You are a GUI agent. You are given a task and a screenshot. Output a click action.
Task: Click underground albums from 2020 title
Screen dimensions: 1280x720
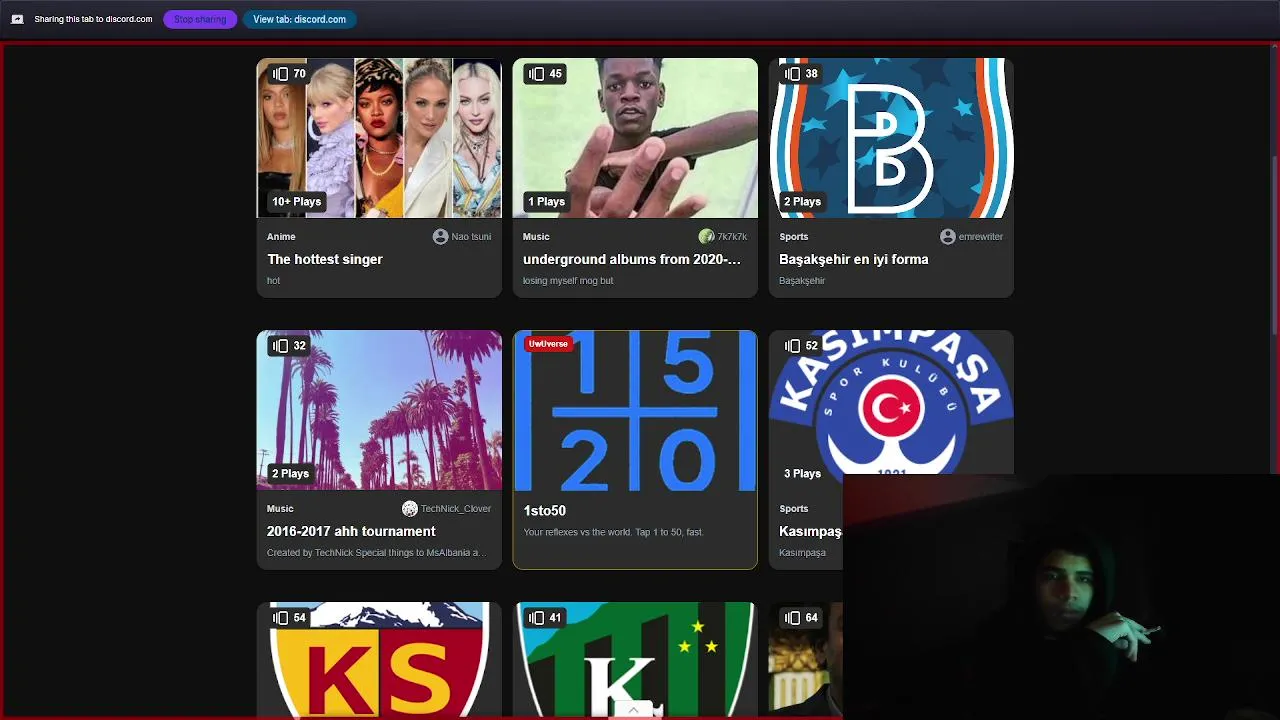click(632, 259)
